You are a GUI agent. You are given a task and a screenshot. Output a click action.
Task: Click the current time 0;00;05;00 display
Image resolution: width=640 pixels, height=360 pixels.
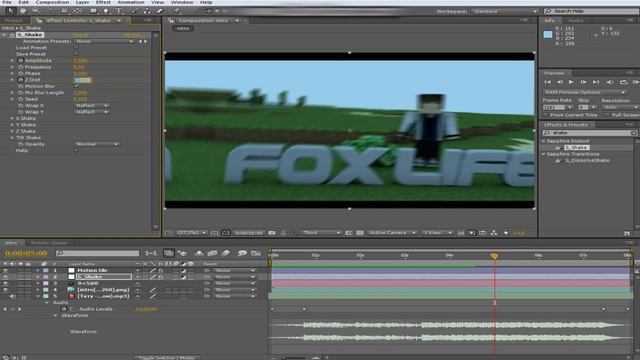pyautogui.click(x=26, y=253)
